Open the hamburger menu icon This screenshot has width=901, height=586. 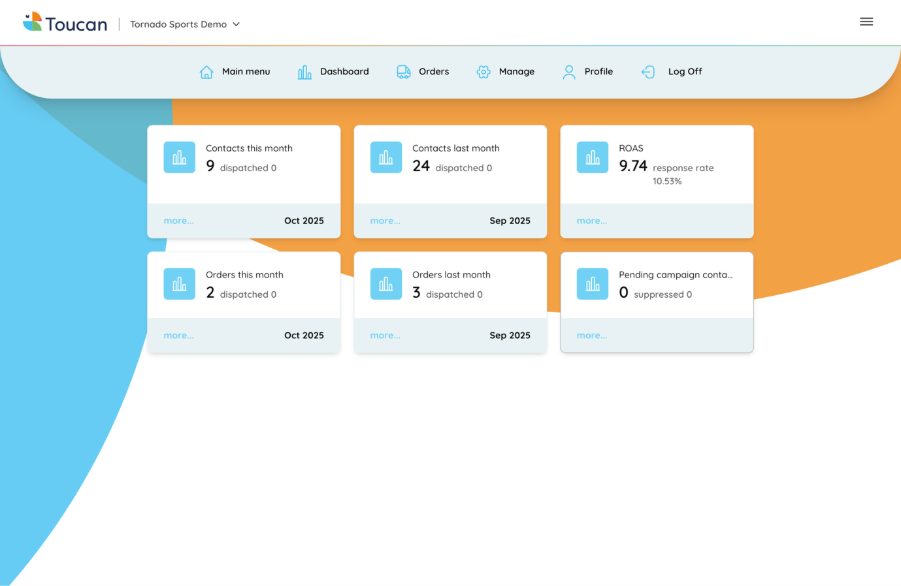[x=866, y=22]
